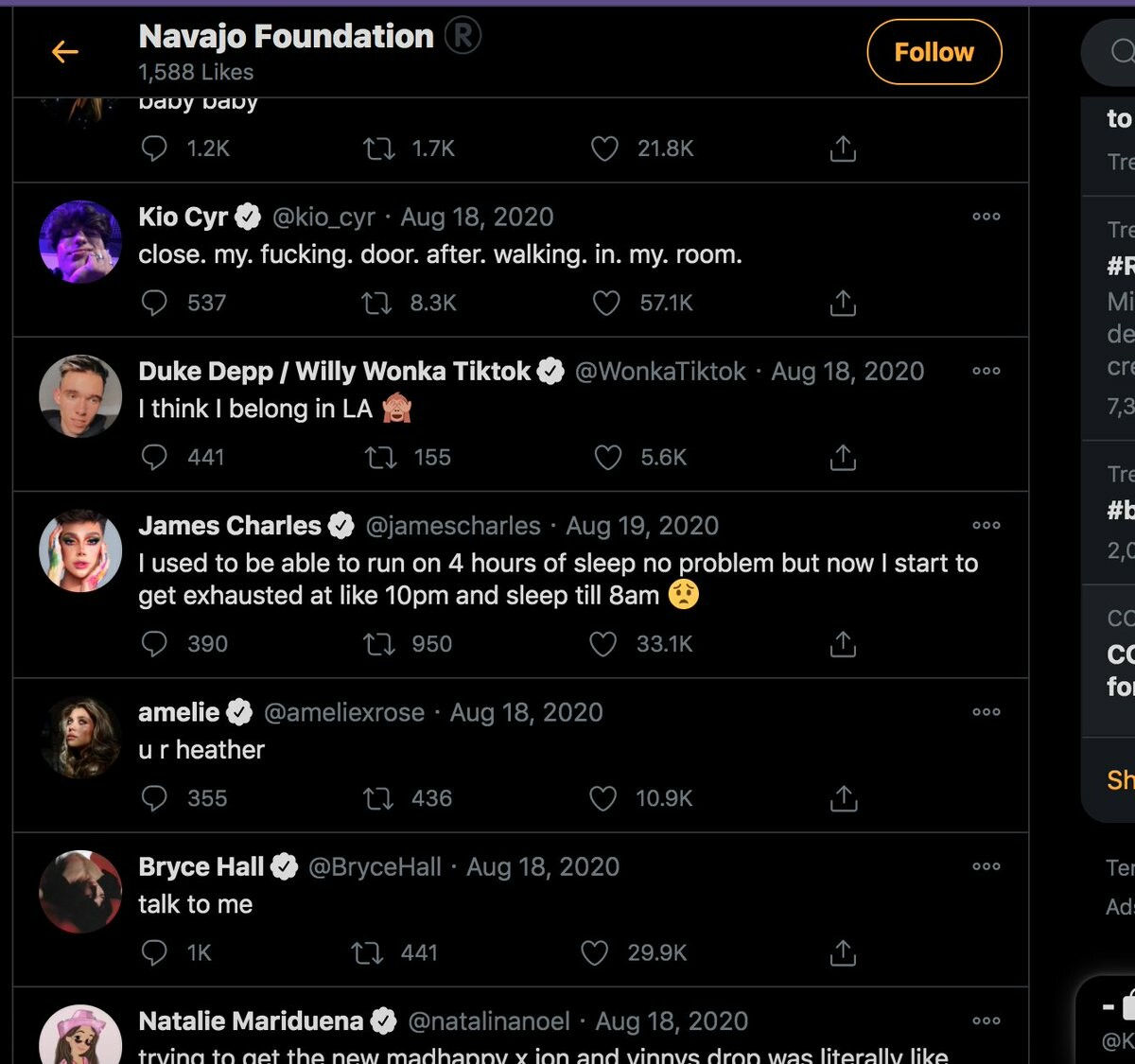This screenshot has height=1064, width=1135.
Task: Like Bryce Hall's 'talk to me' tweet
Action: click(x=595, y=952)
